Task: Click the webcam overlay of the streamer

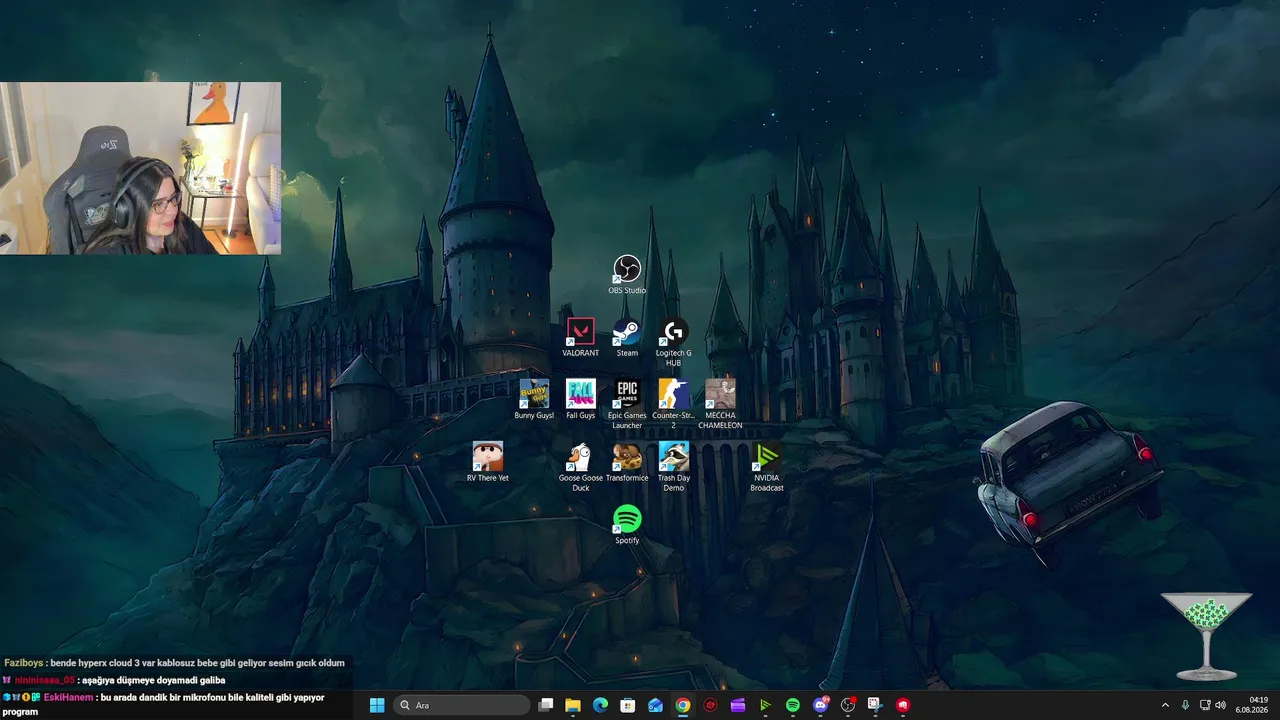Action: tap(140, 168)
